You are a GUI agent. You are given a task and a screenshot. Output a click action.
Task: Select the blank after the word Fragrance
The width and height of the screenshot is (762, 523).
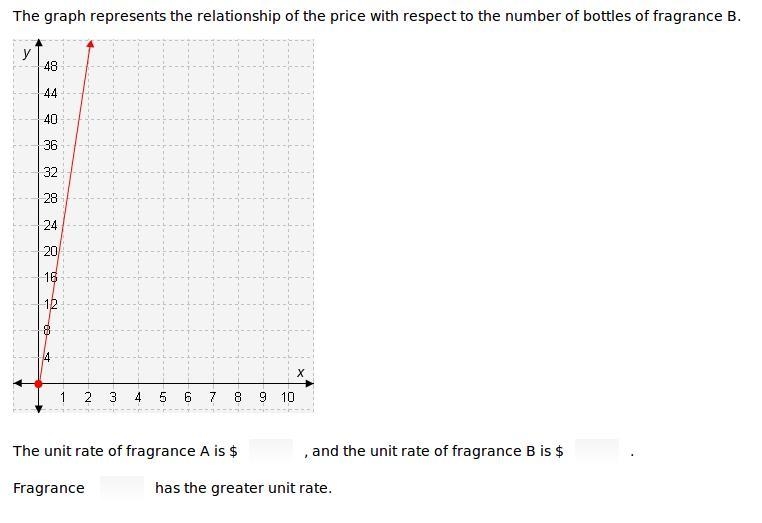(x=122, y=488)
